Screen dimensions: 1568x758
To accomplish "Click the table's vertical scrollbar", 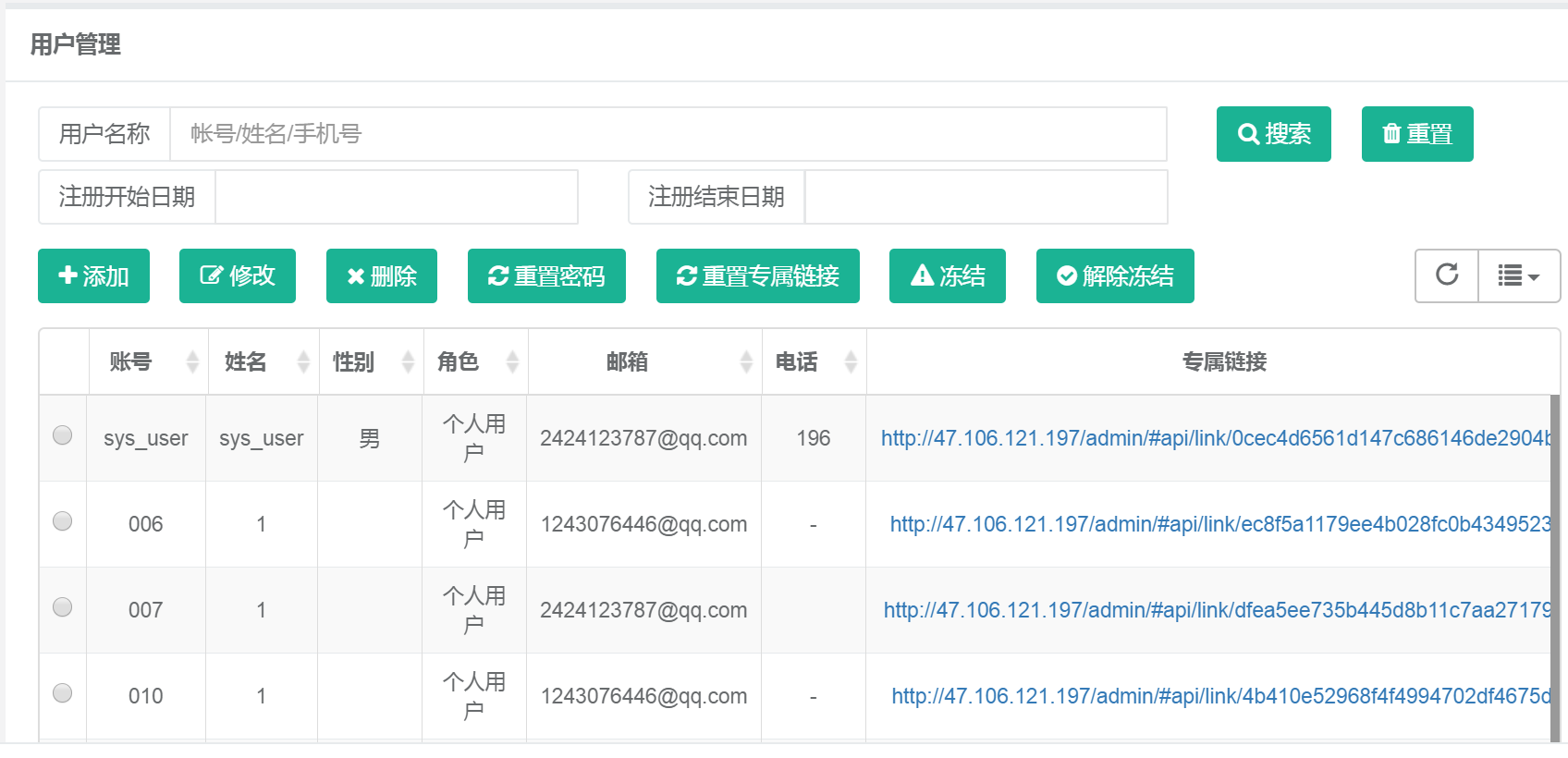I will click(x=1555, y=568).
